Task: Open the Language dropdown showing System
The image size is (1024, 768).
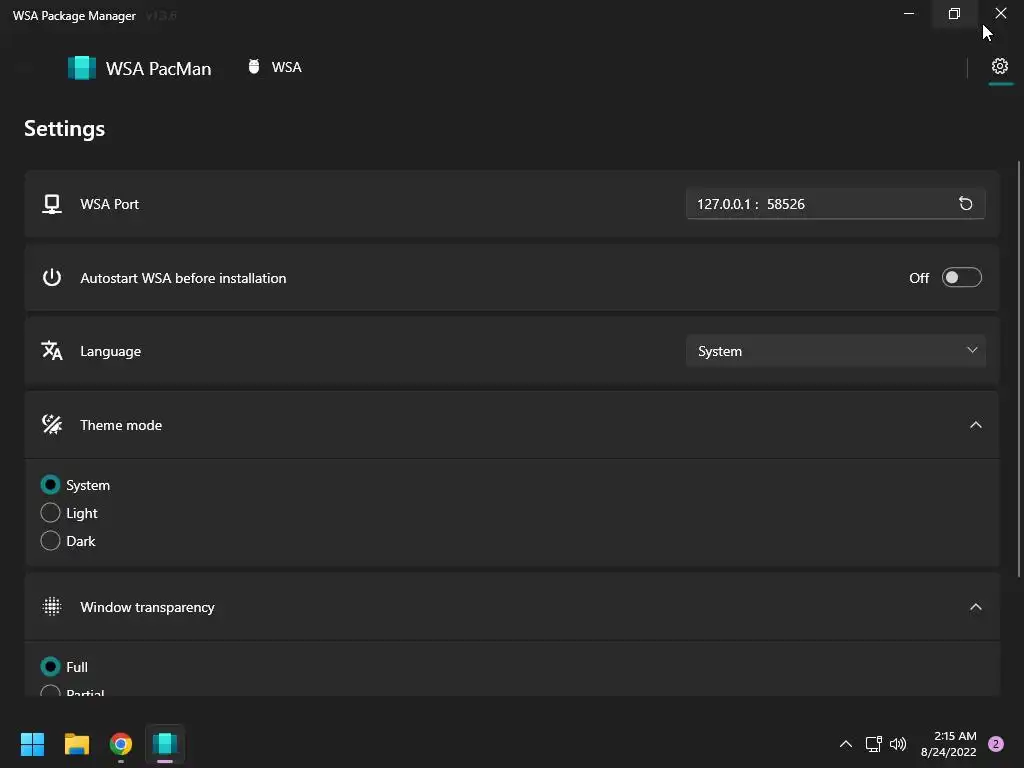Action: (x=836, y=351)
